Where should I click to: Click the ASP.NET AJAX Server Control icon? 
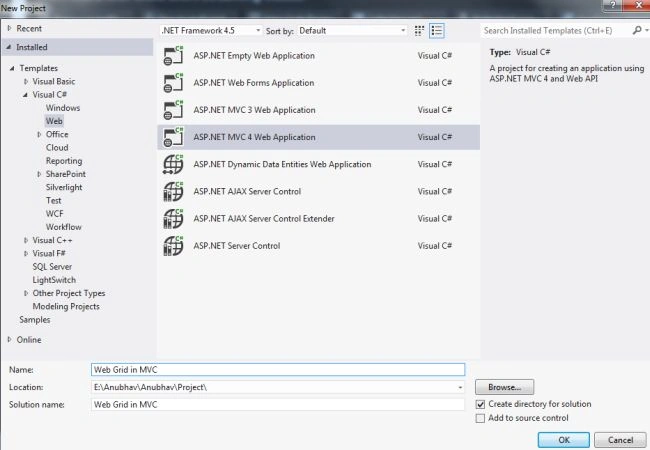pos(173,191)
